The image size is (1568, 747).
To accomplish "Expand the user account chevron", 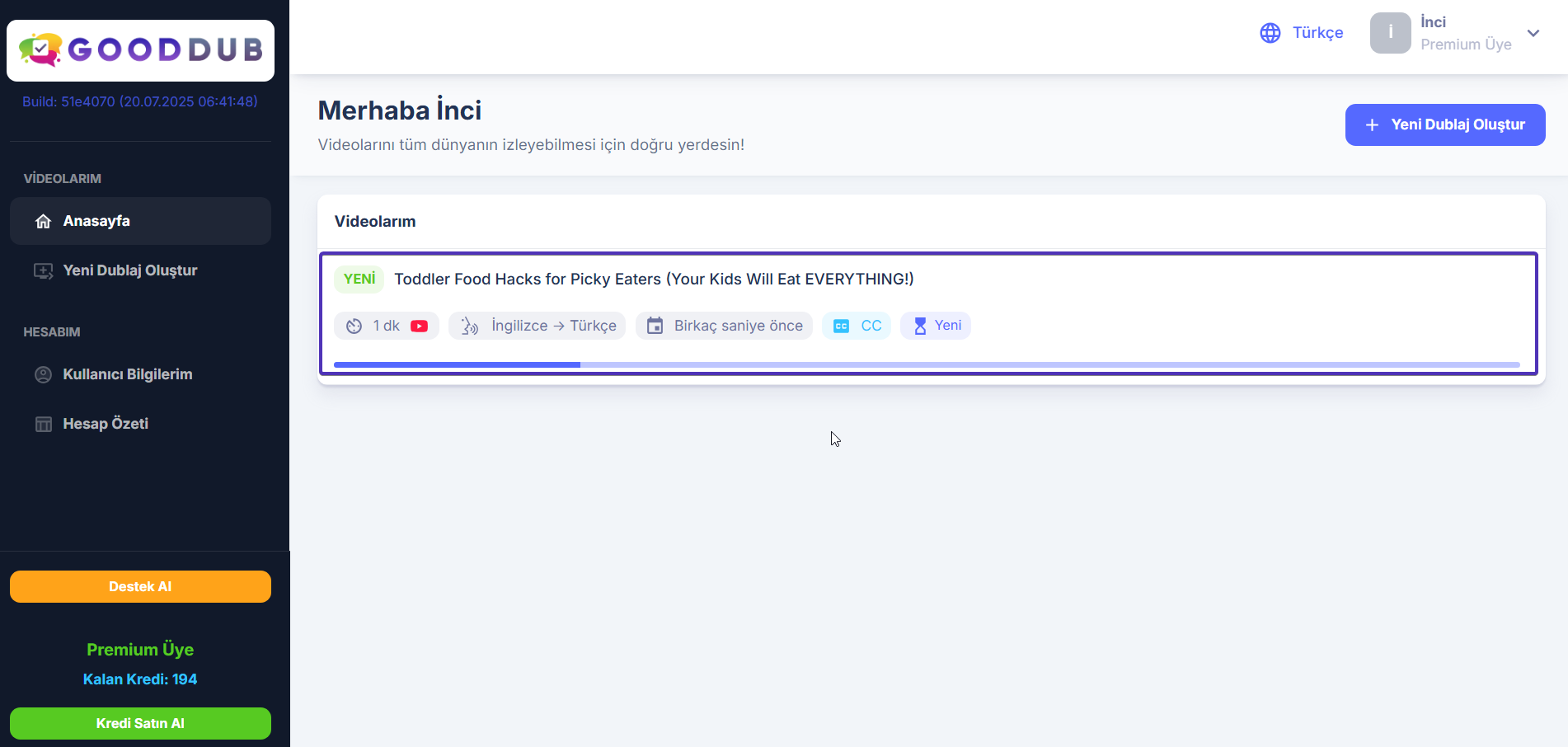I will pos(1533,33).
